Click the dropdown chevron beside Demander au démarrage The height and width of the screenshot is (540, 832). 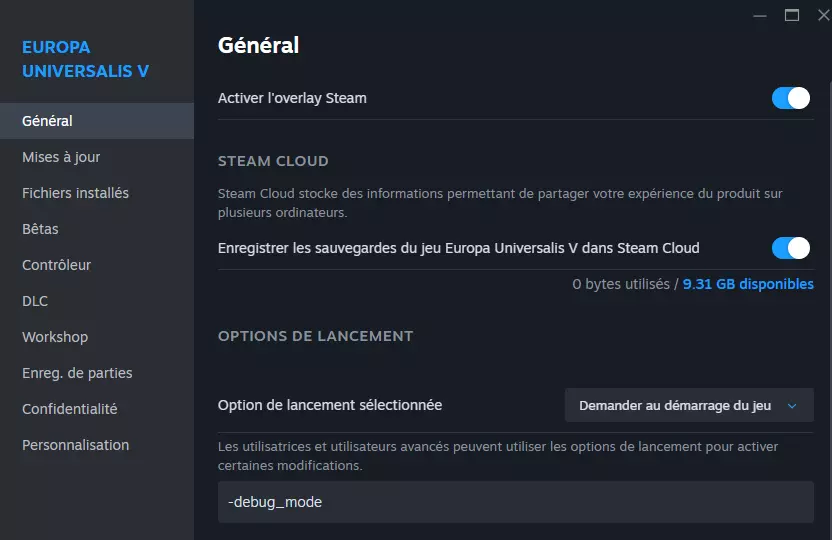[x=792, y=406]
